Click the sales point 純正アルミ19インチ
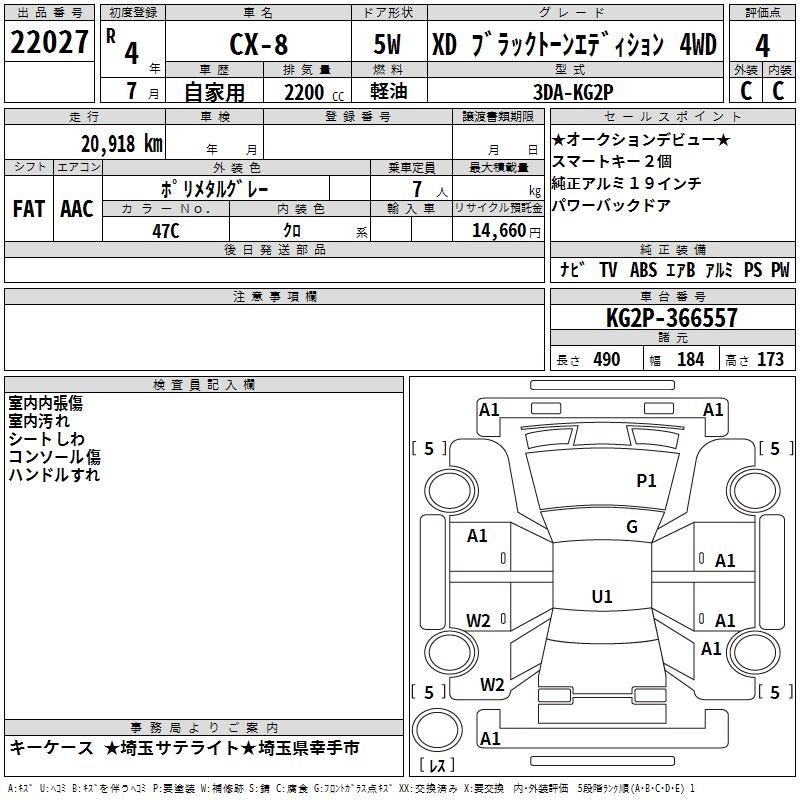Viewport: 800px width, 800px height. click(627, 183)
